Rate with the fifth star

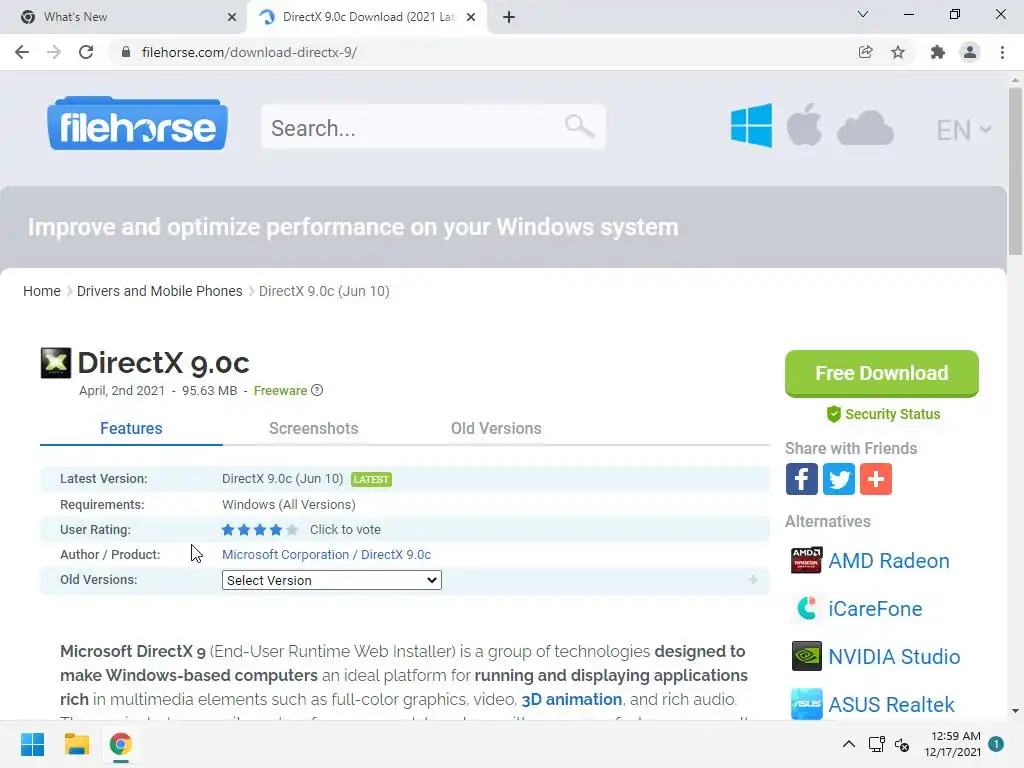coord(292,530)
